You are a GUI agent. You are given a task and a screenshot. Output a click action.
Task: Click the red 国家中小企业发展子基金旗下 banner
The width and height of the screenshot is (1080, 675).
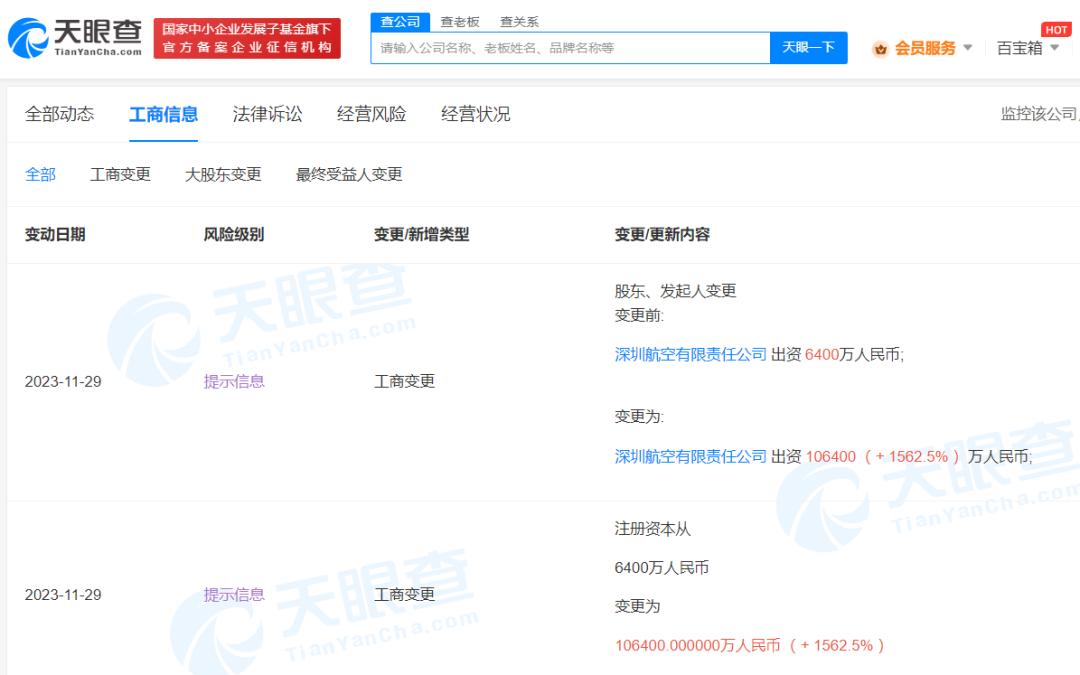[247, 39]
